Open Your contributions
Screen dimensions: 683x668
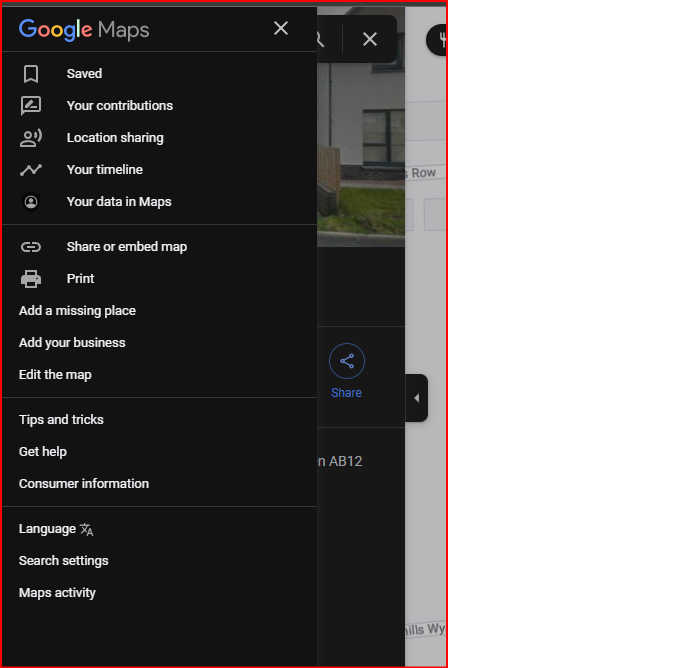159,106
